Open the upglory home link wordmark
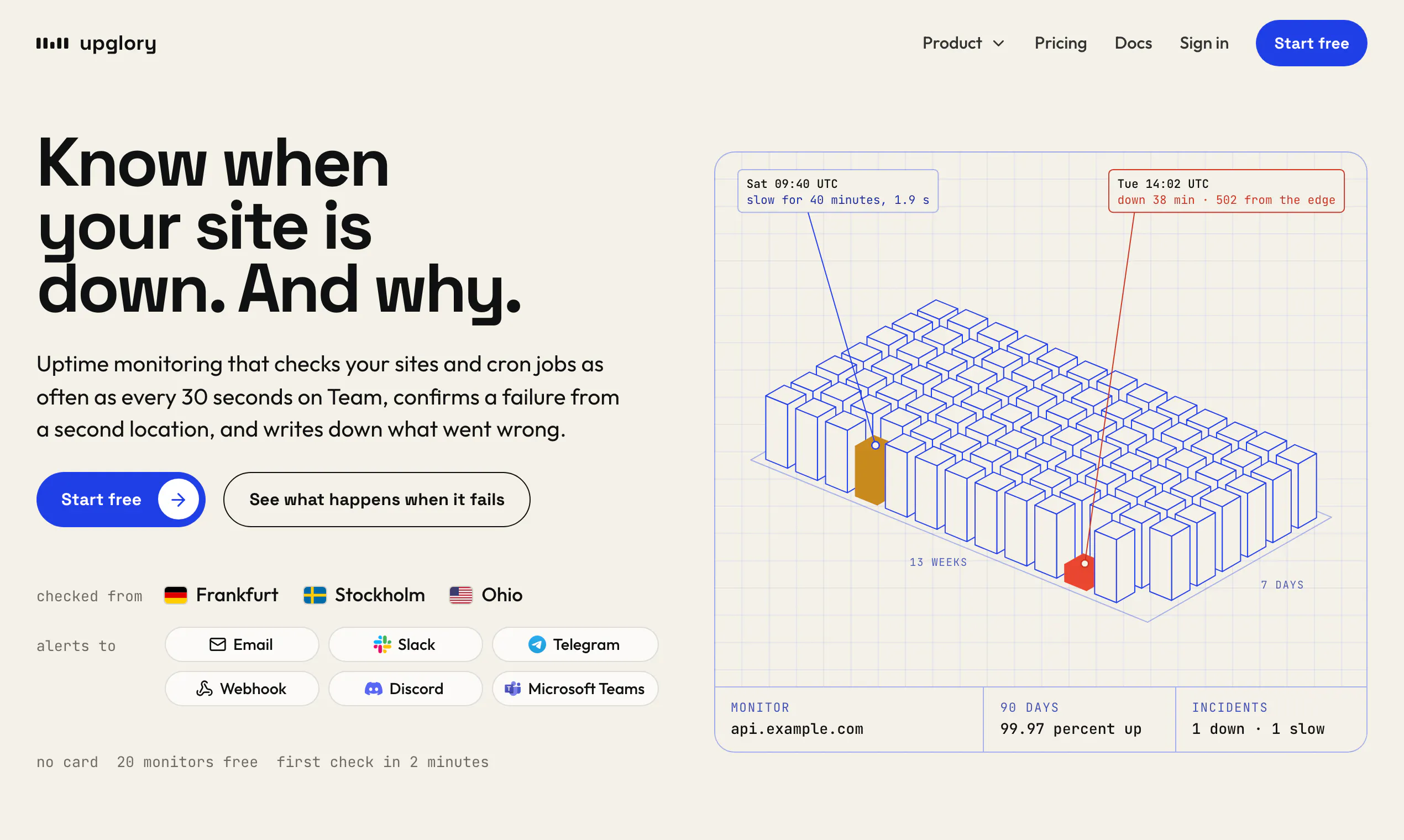 point(118,44)
